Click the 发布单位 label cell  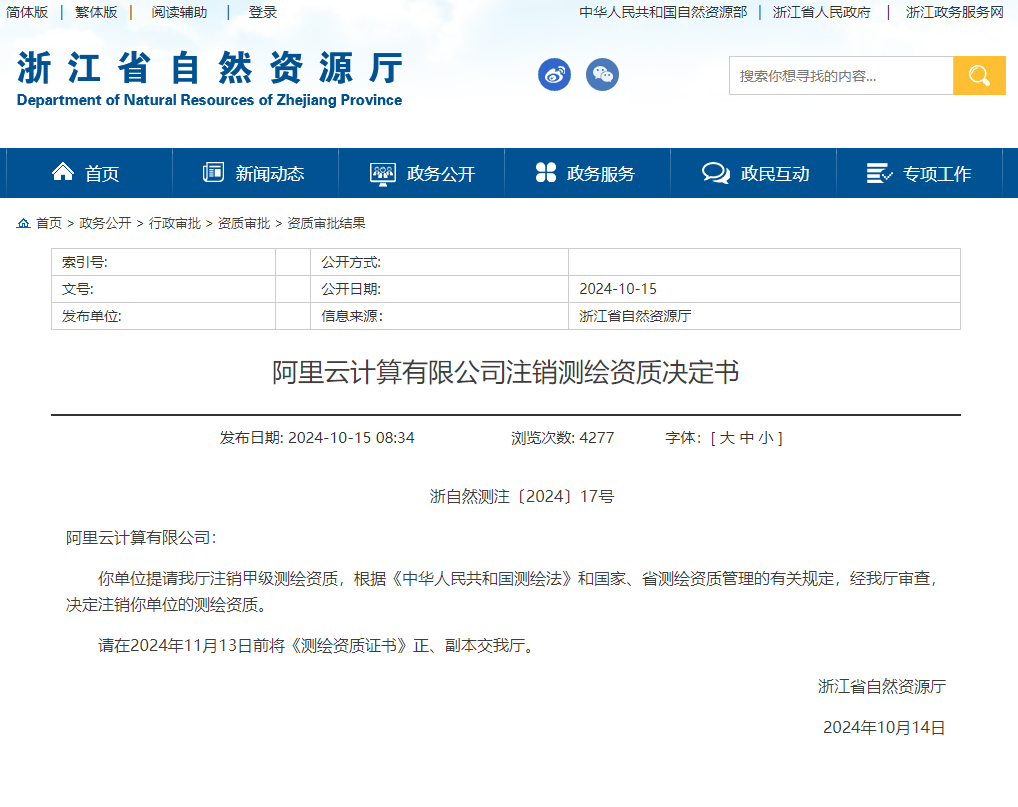point(164,316)
